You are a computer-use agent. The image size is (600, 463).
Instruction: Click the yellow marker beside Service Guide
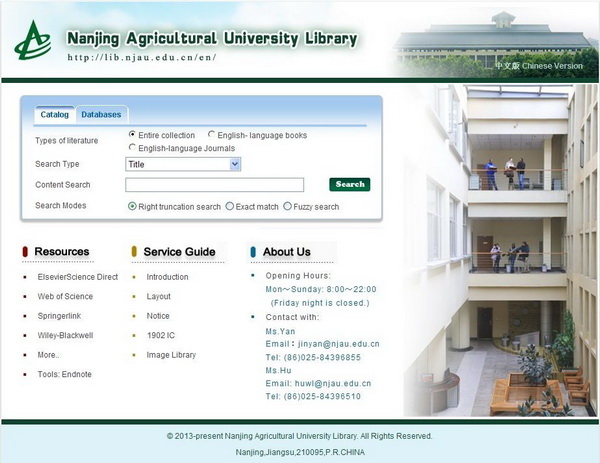pyautogui.click(x=134, y=252)
